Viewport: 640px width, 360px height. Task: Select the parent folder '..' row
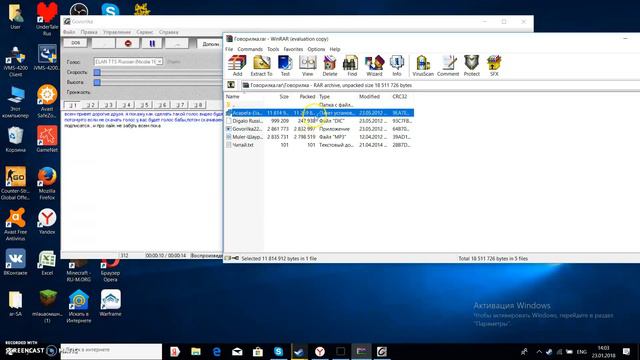coord(320,105)
